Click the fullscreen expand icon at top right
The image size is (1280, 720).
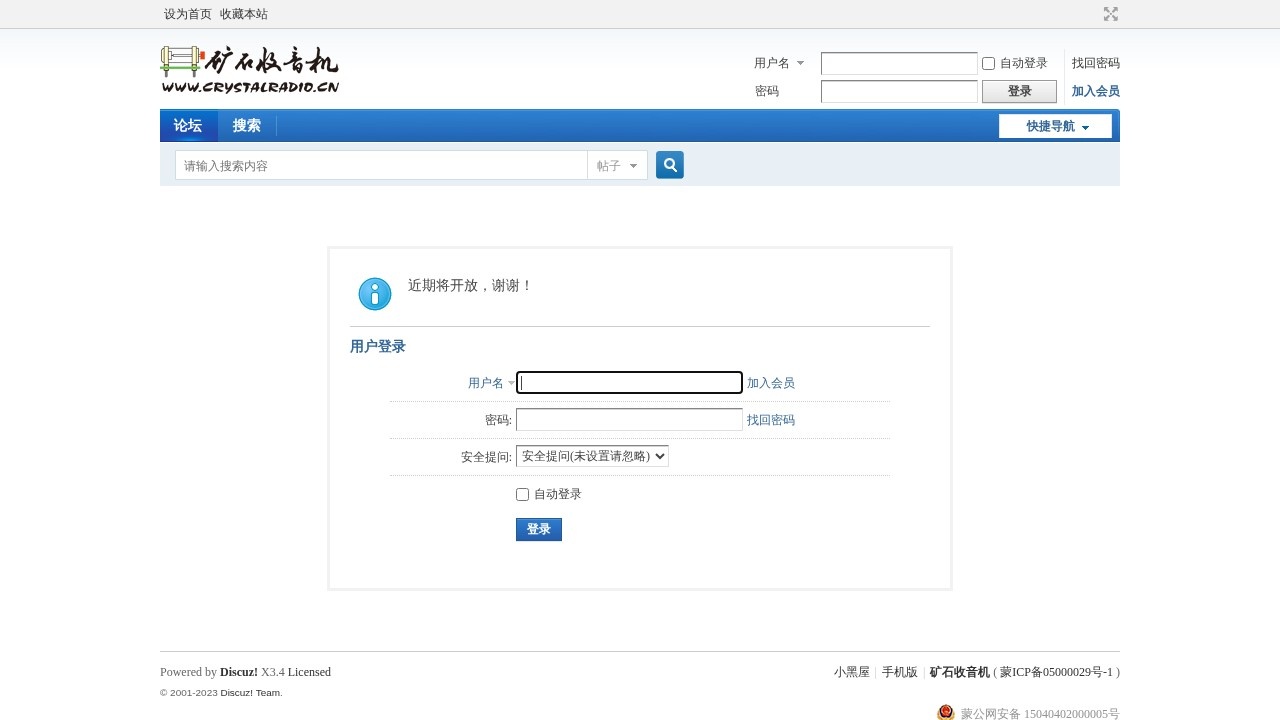click(1110, 14)
